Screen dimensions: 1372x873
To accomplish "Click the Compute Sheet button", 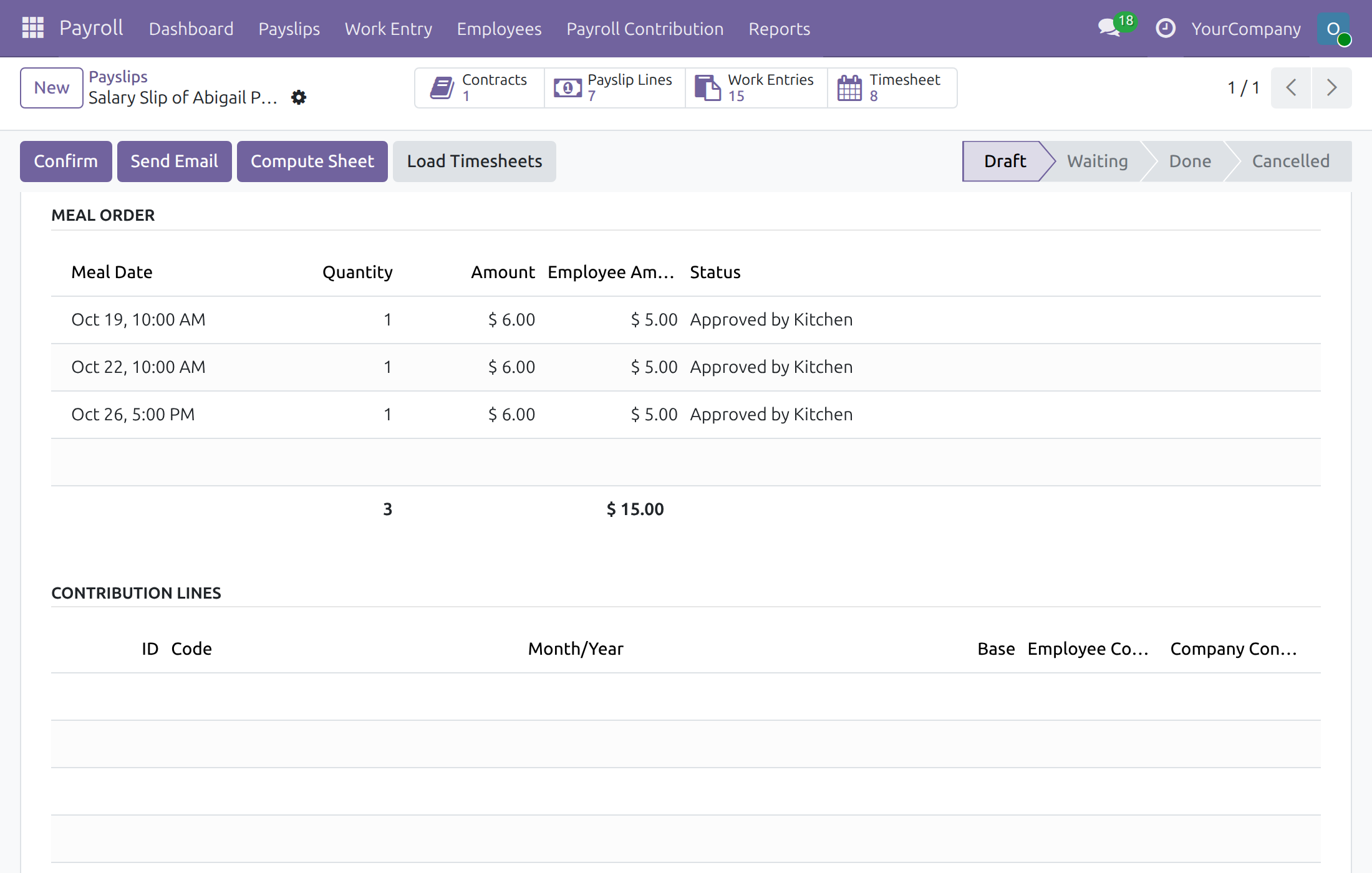I will coord(312,162).
